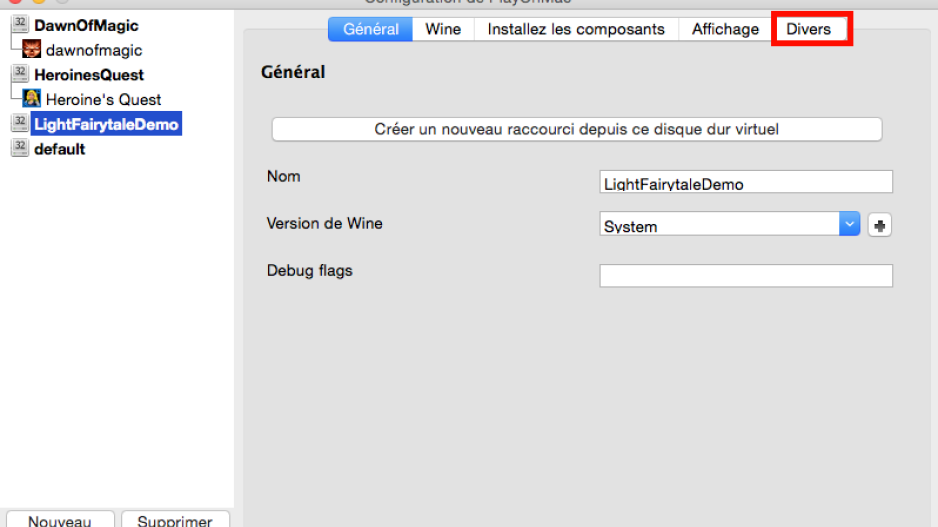Select the DawnOfMagic virtual drive
938x527 pixels.
86,25
